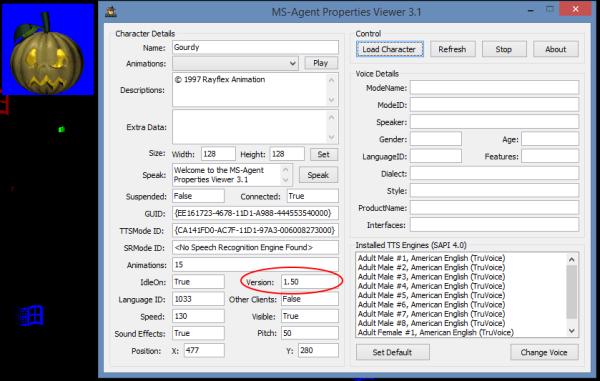
Task: Click the IdleOn field
Action: tap(198, 282)
